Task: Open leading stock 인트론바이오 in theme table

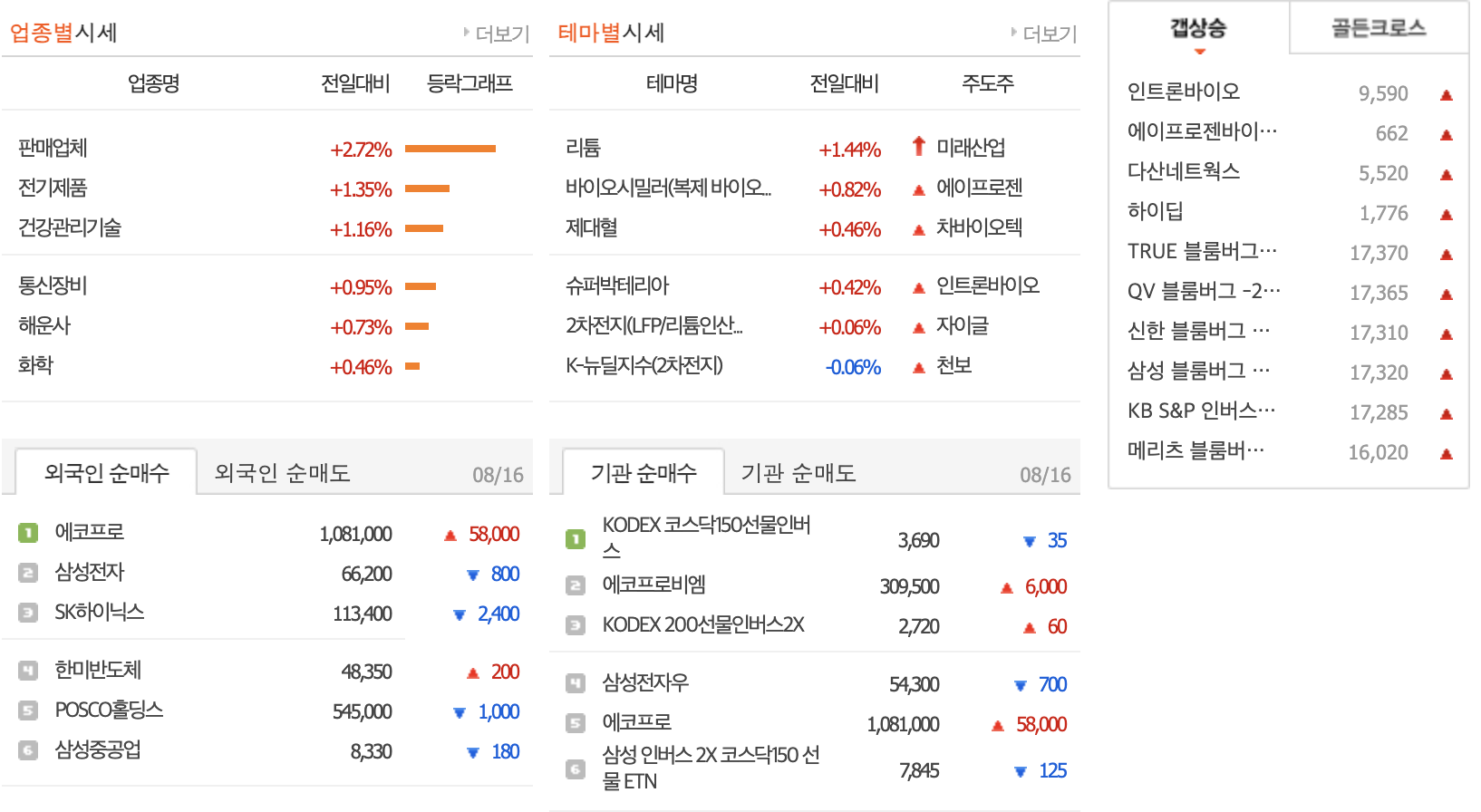Action: pos(988,285)
